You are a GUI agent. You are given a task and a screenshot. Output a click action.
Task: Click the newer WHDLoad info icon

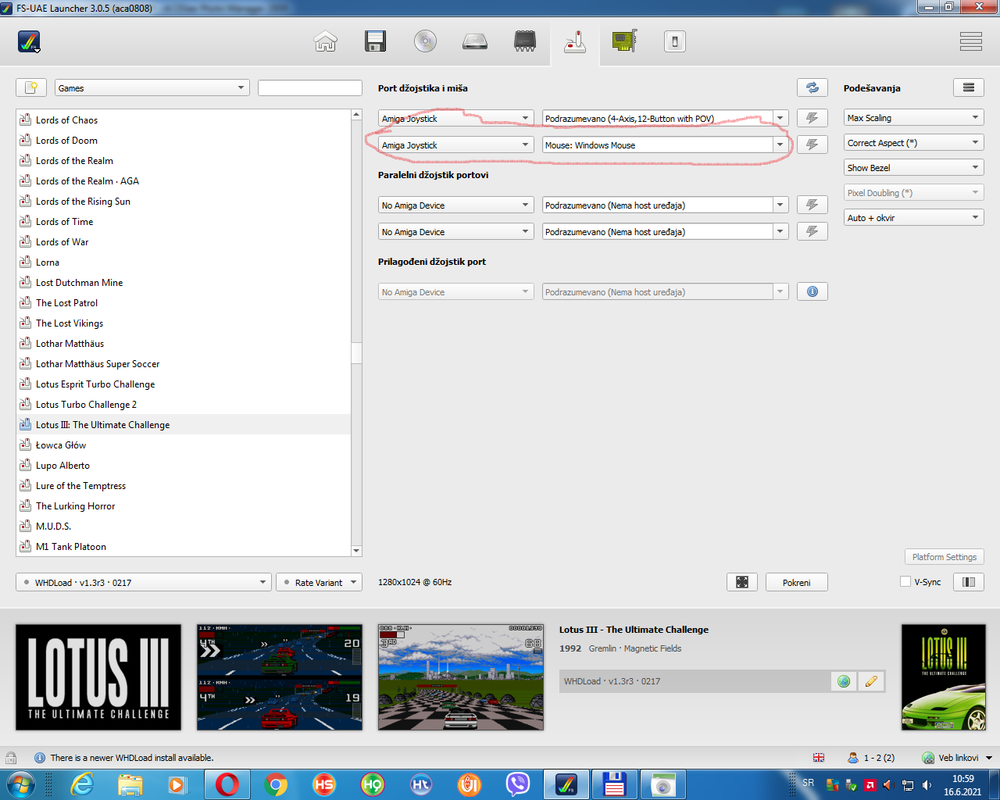[x=40, y=758]
